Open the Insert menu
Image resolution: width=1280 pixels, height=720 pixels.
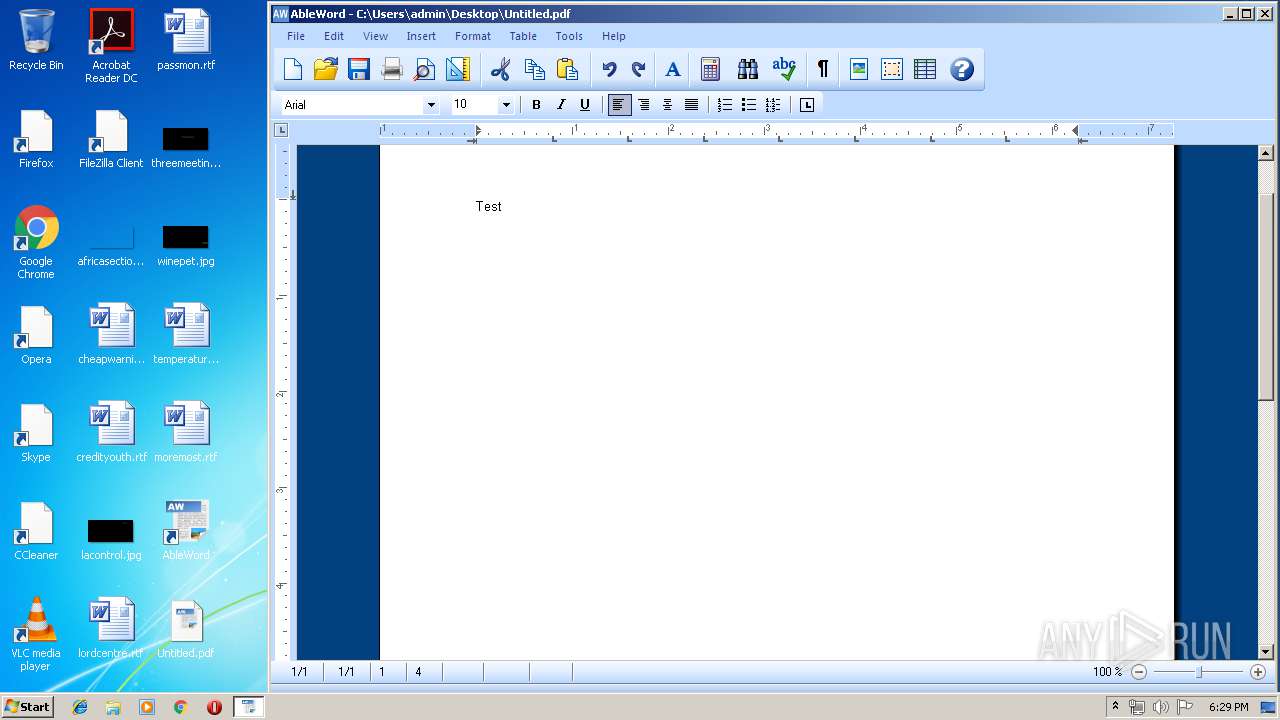click(421, 36)
